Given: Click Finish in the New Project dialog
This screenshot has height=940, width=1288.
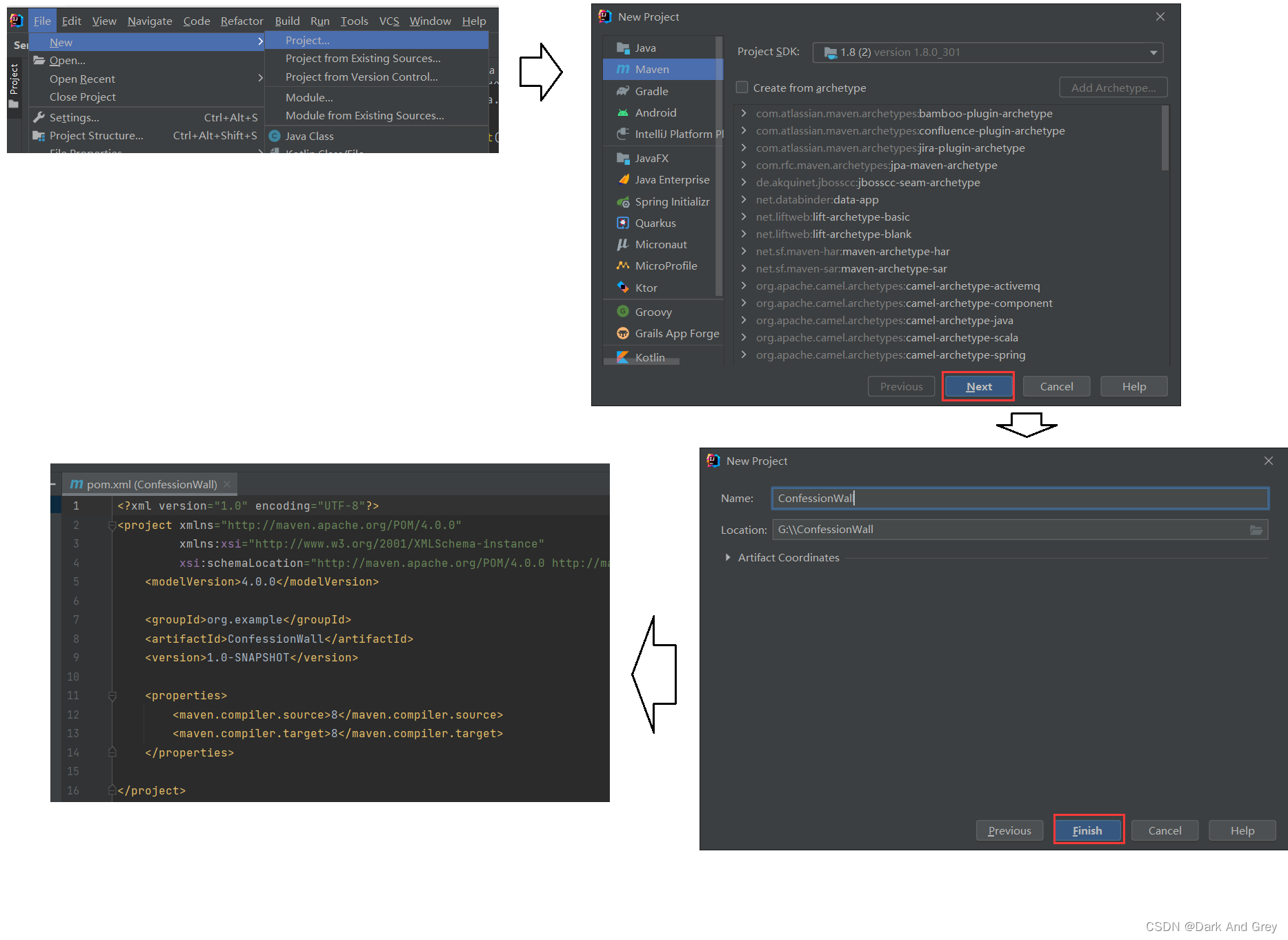Looking at the screenshot, I should (x=1087, y=830).
